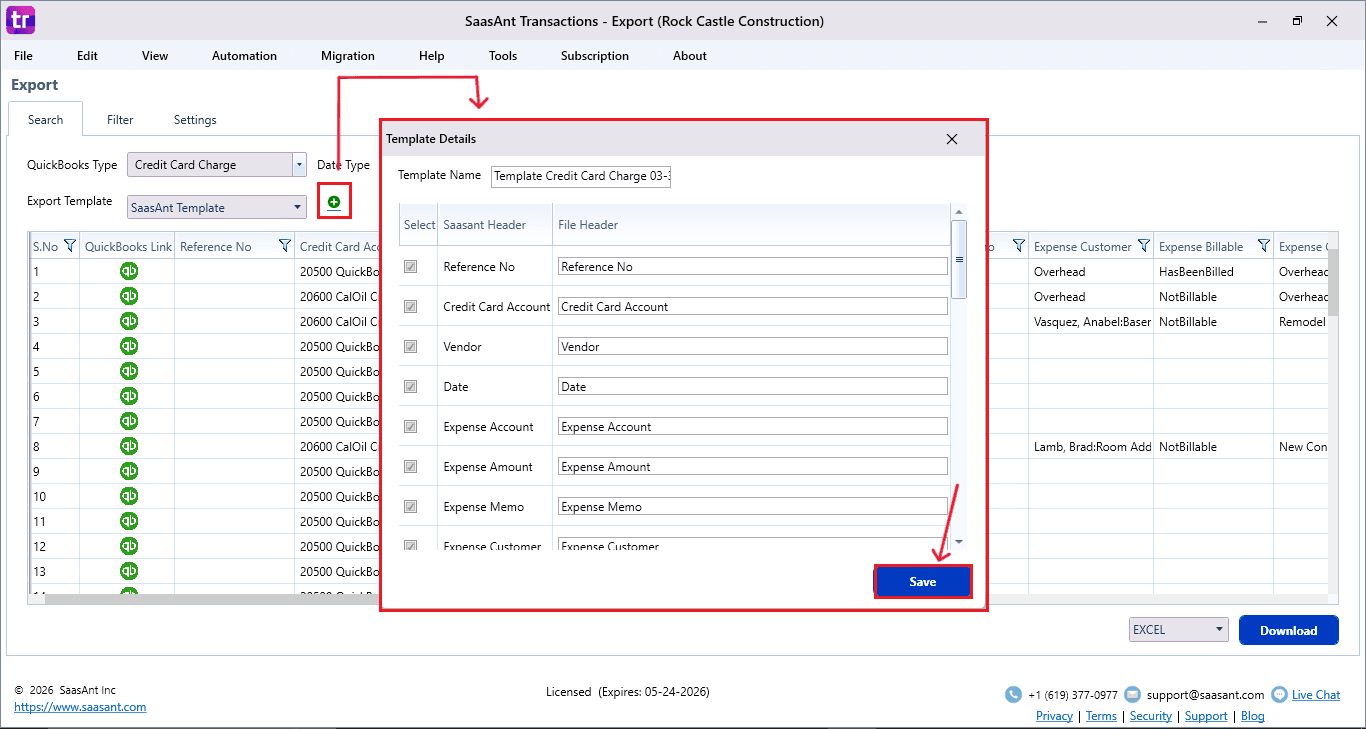Click the green add template plus icon
Screen dimensions: 1366x729
(x=334, y=202)
